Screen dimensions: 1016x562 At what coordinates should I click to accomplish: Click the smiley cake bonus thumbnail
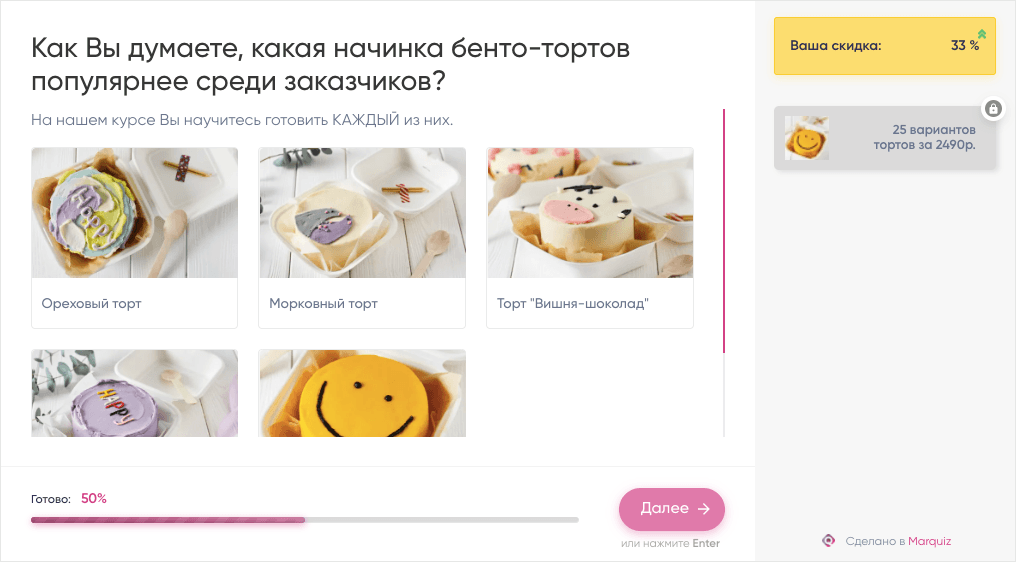(807, 138)
